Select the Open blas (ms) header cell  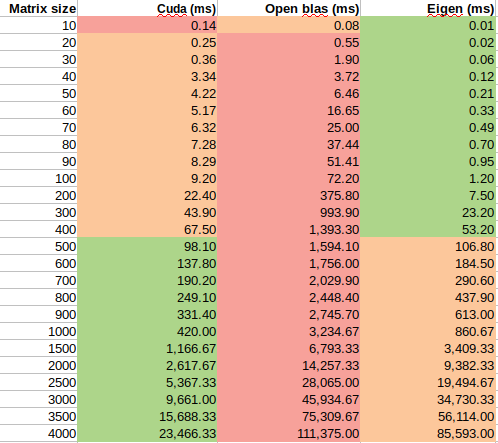pyautogui.click(x=289, y=8)
